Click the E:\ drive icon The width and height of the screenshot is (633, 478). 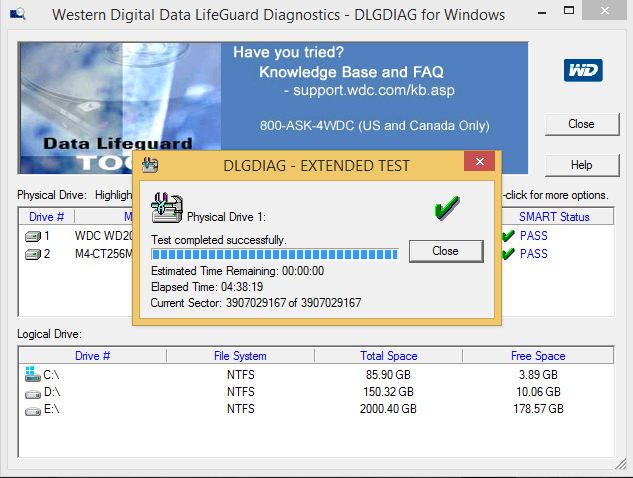pos(33,411)
